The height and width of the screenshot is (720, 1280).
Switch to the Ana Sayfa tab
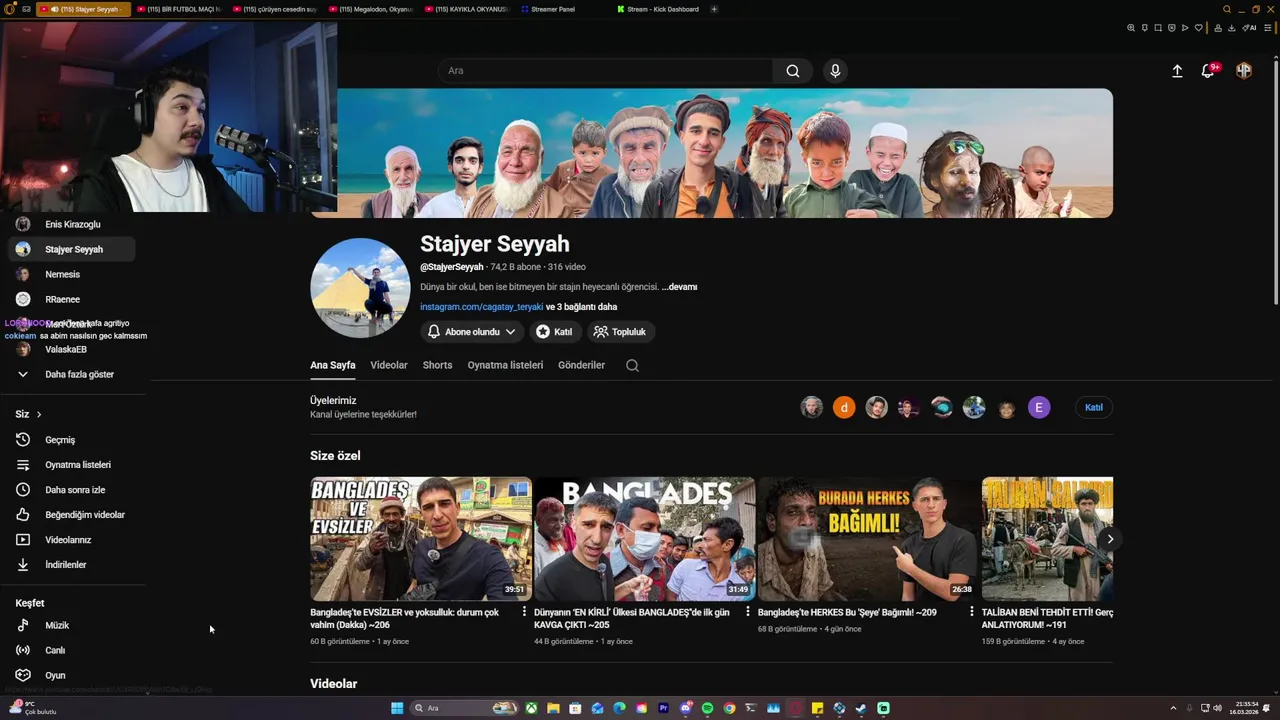[x=333, y=365]
